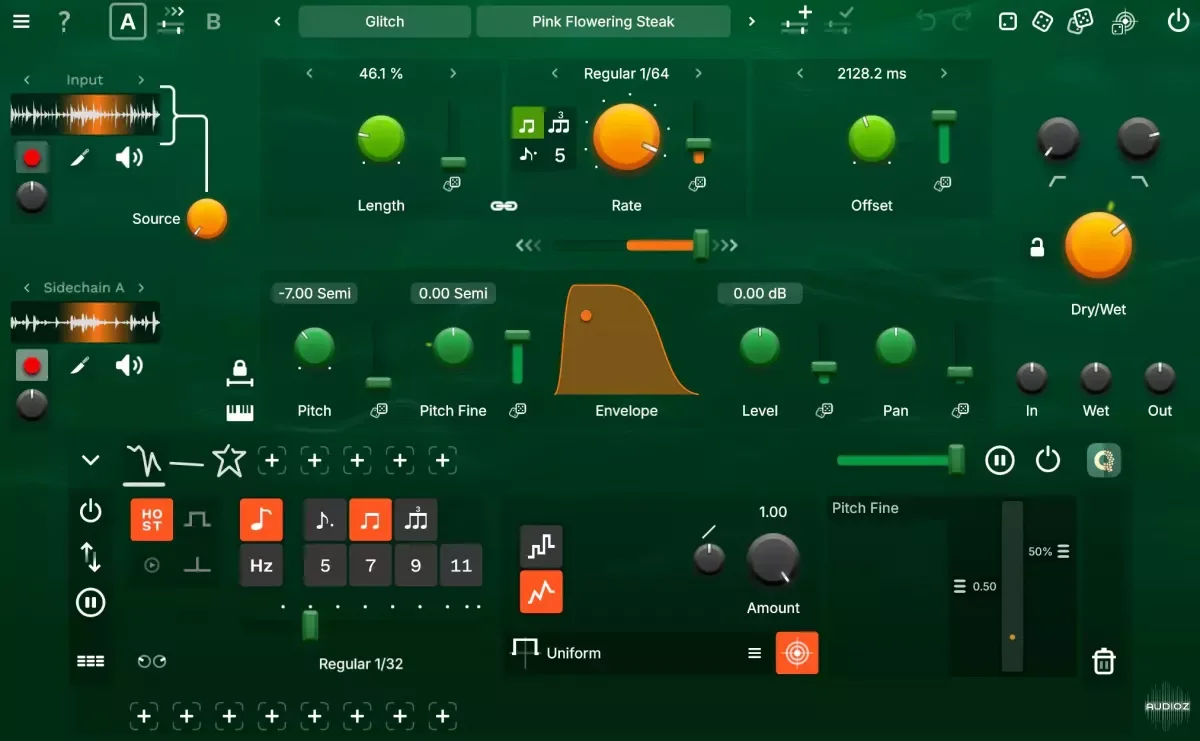This screenshot has width=1200, height=741.
Task: Open the hamburger main menu
Action: 21,21
